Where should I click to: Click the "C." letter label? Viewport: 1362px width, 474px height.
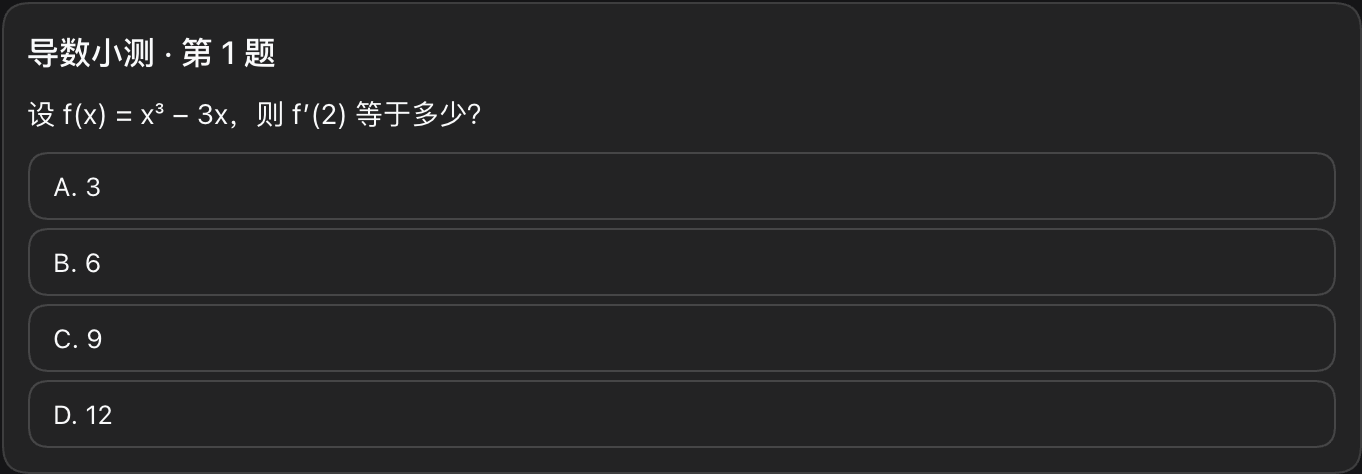tap(66, 339)
